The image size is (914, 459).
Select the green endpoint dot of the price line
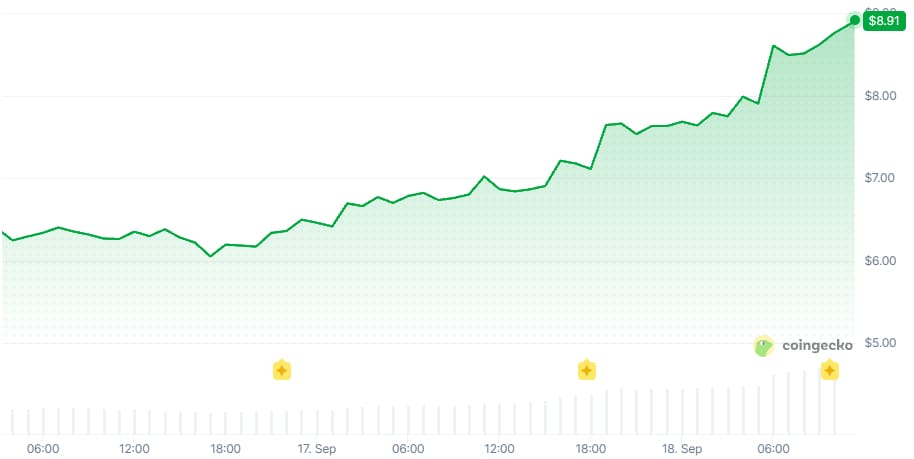coord(855,20)
